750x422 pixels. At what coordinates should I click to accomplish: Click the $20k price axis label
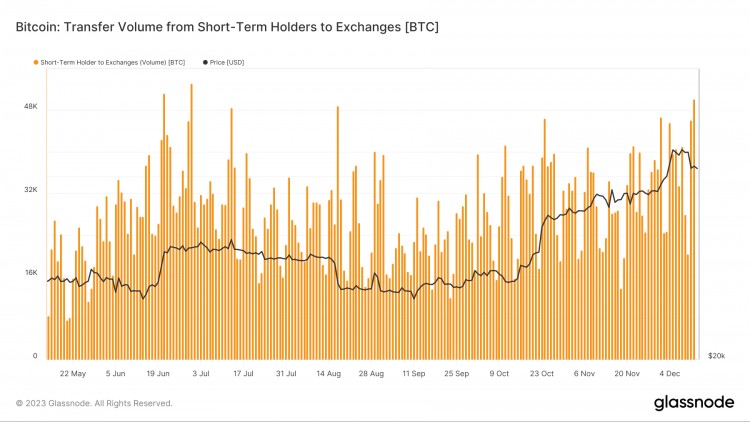pyautogui.click(x=717, y=355)
